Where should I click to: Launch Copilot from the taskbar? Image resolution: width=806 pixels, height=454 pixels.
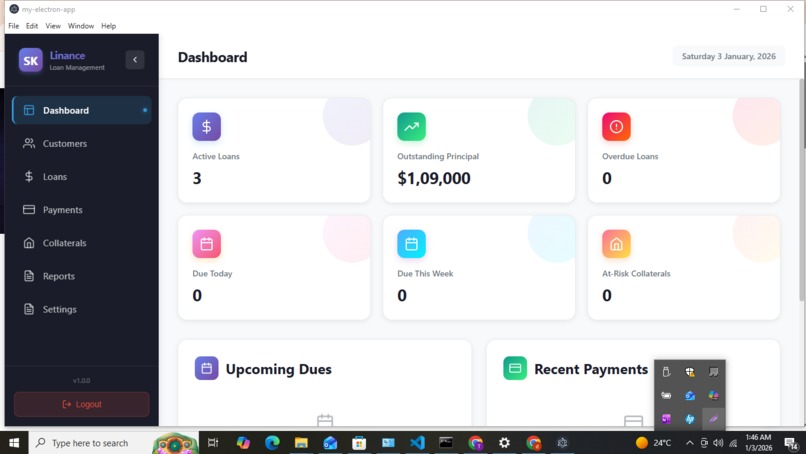(243, 443)
